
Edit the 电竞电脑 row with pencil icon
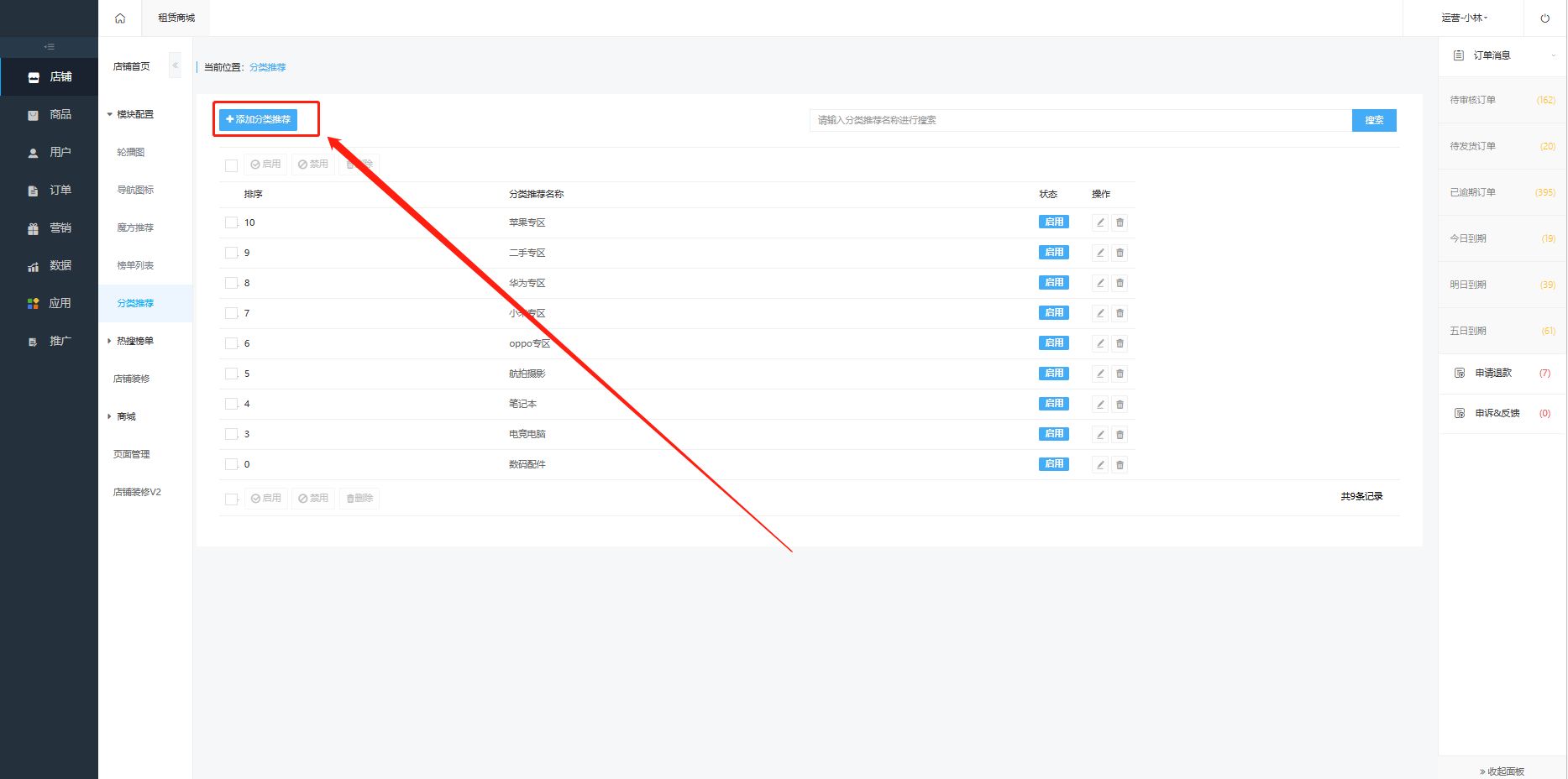pyautogui.click(x=1100, y=434)
